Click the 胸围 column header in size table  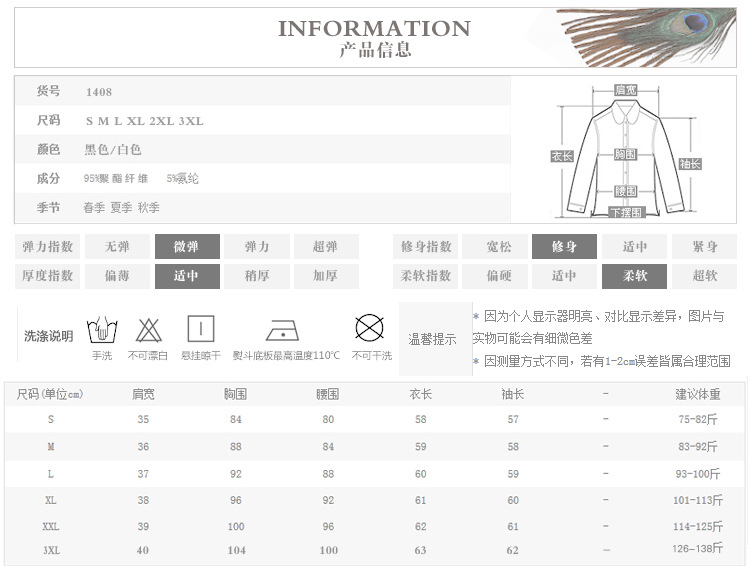[235, 394]
